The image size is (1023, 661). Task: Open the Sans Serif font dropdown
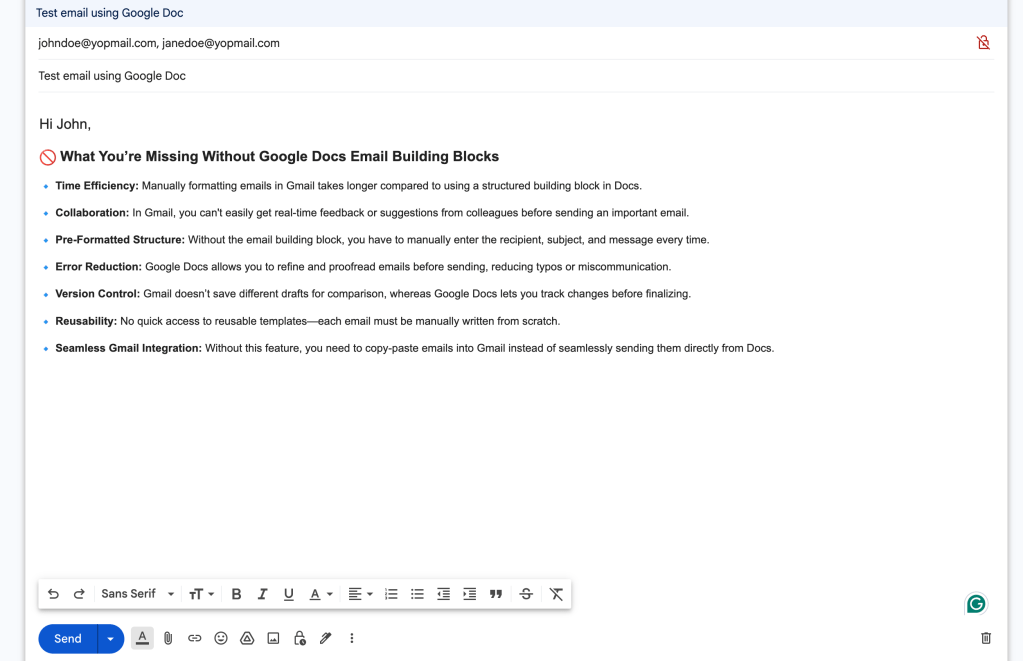pyautogui.click(x=133, y=593)
